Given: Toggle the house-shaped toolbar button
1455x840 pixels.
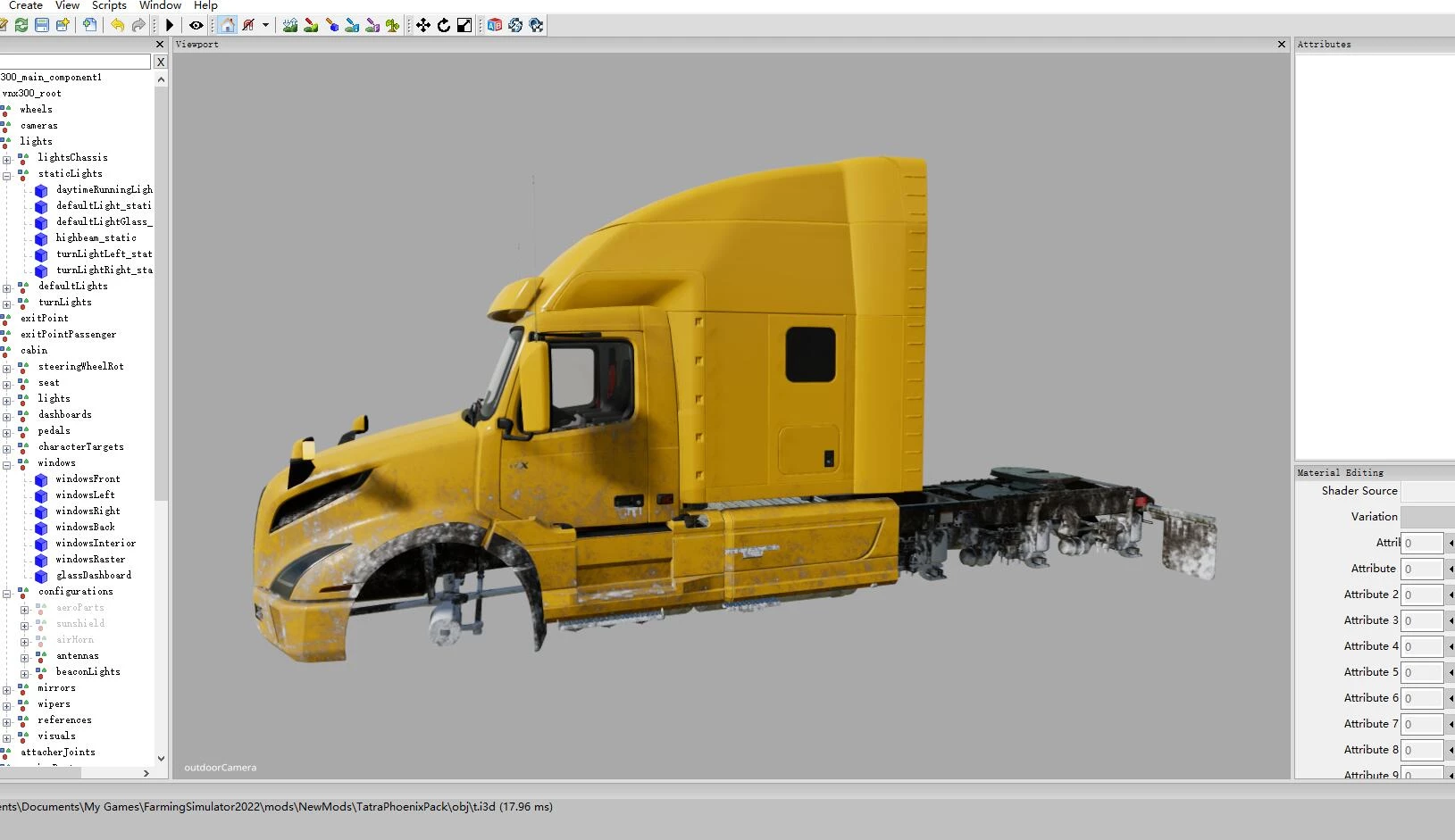Looking at the screenshot, I should tap(228, 25).
